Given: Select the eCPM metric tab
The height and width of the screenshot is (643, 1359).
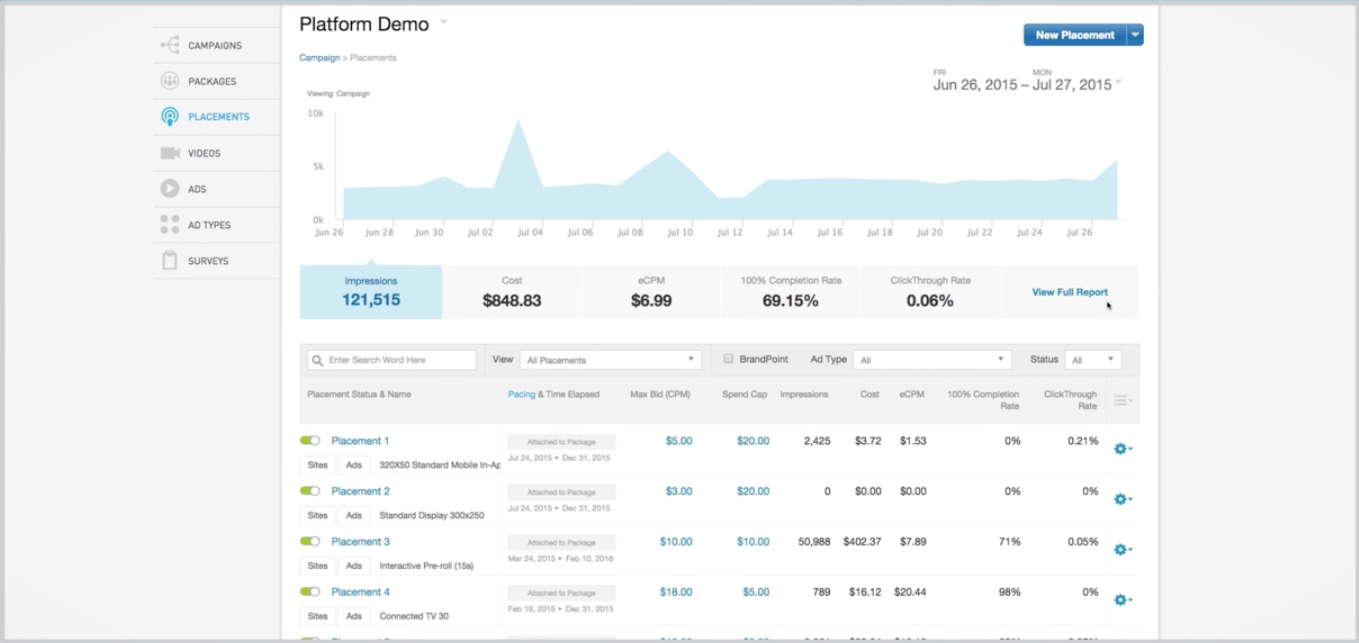Looking at the screenshot, I should coord(651,292).
